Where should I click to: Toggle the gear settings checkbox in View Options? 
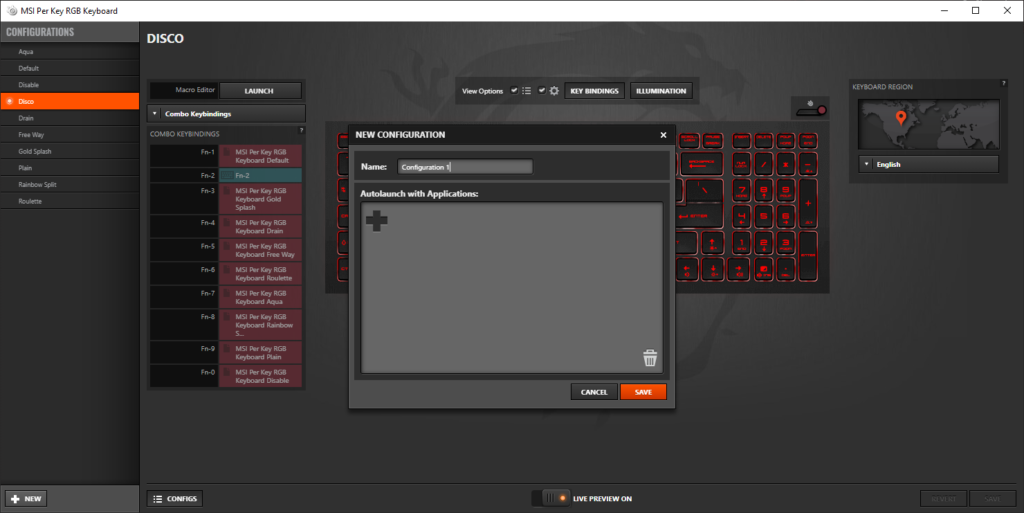pyautogui.click(x=541, y=91)
